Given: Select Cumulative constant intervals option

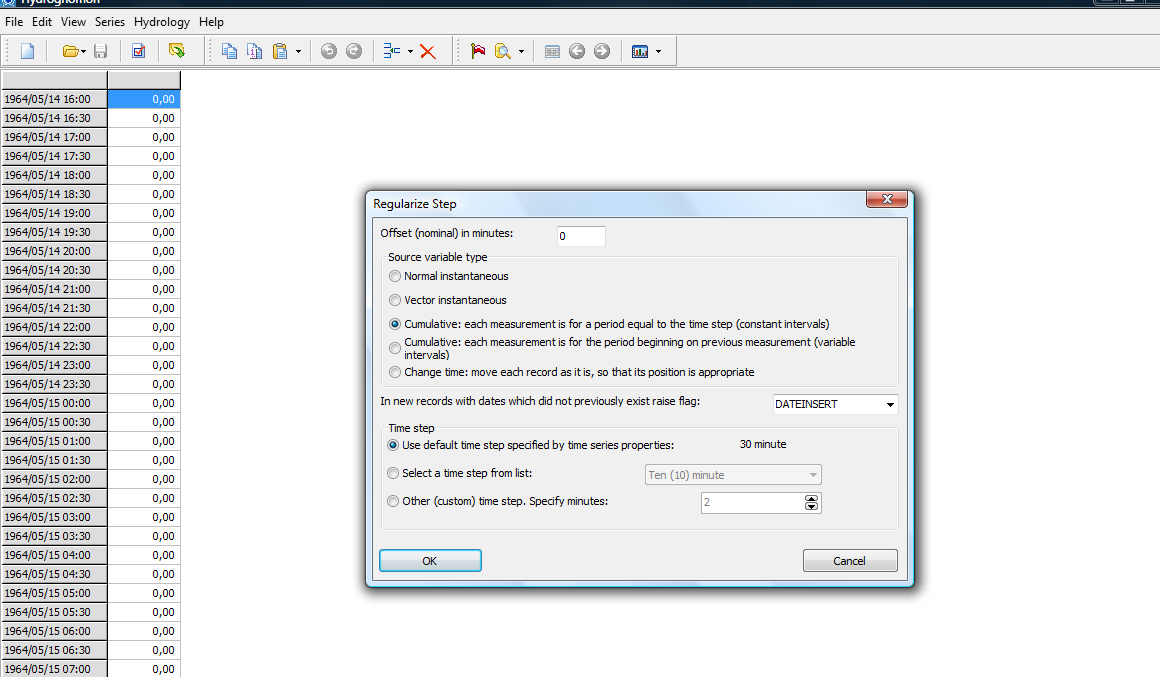Looking at the screenshot, I should coord(395,324).
